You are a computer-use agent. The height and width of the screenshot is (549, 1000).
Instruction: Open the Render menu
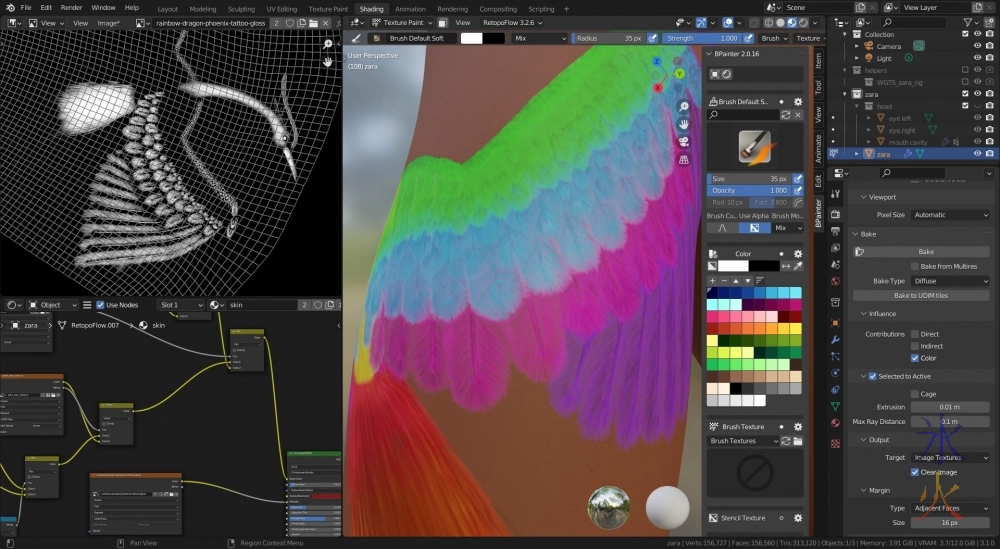pos(71,8)
